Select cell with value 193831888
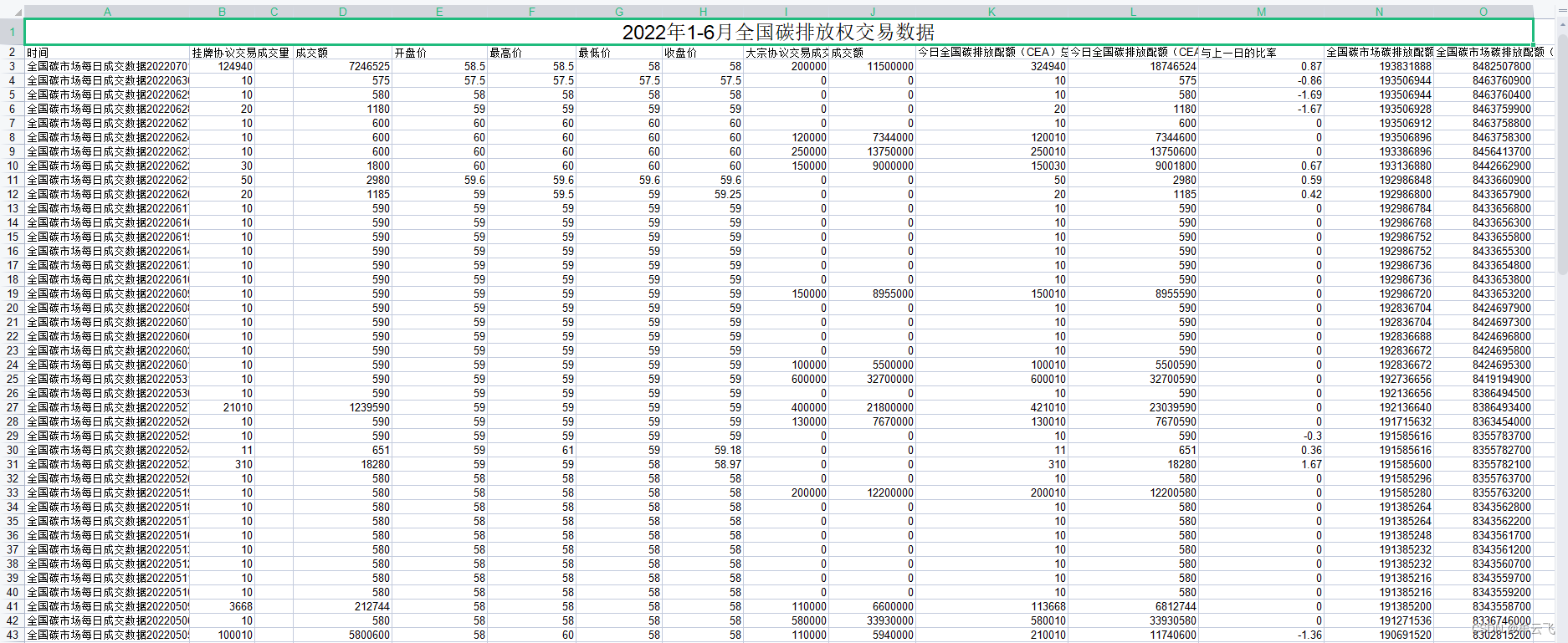 (x=1379, y=66)
